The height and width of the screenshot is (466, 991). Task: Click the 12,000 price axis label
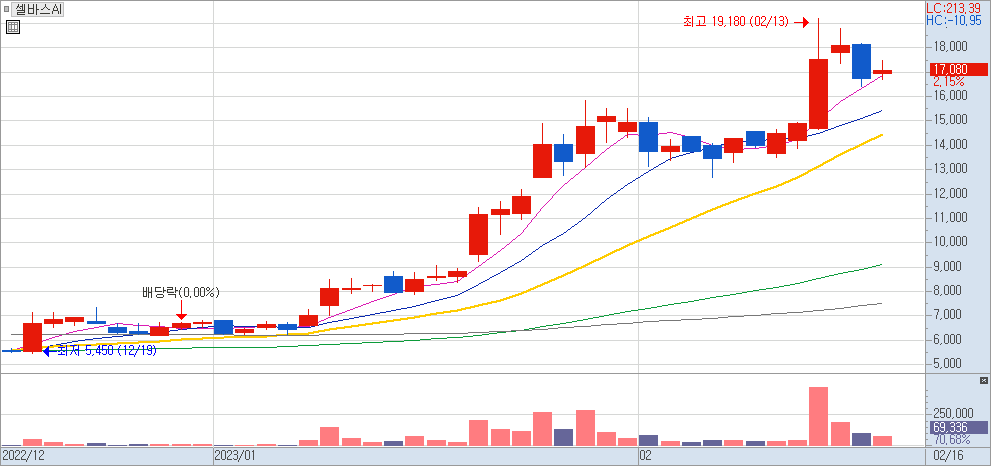(949, 193)
